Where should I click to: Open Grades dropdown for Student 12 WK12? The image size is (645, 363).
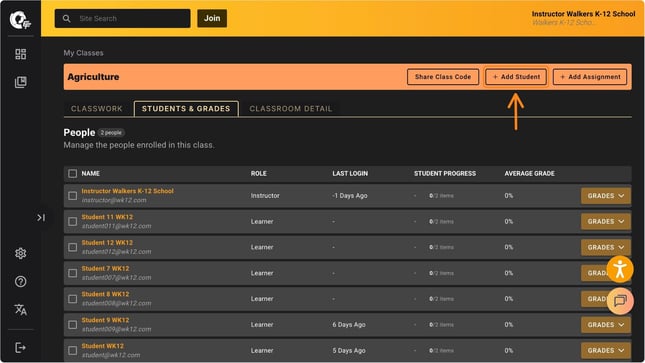tap(606, 247)
